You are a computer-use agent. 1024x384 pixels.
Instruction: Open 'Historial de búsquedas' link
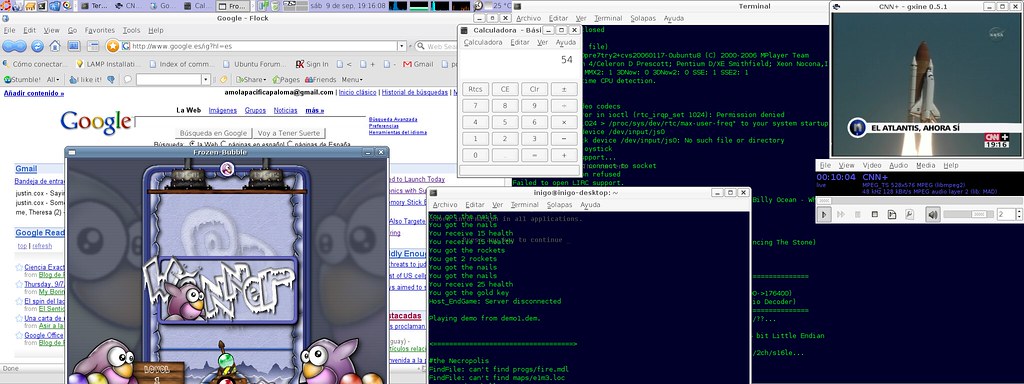[x=415, y=93]
